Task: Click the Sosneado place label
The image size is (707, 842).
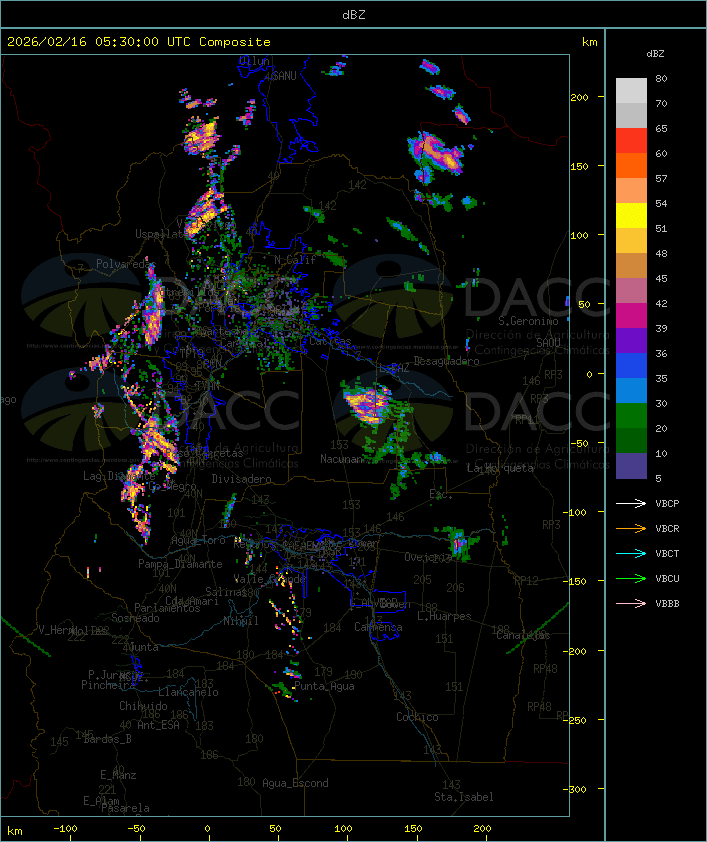Action: tap(135, 618)
